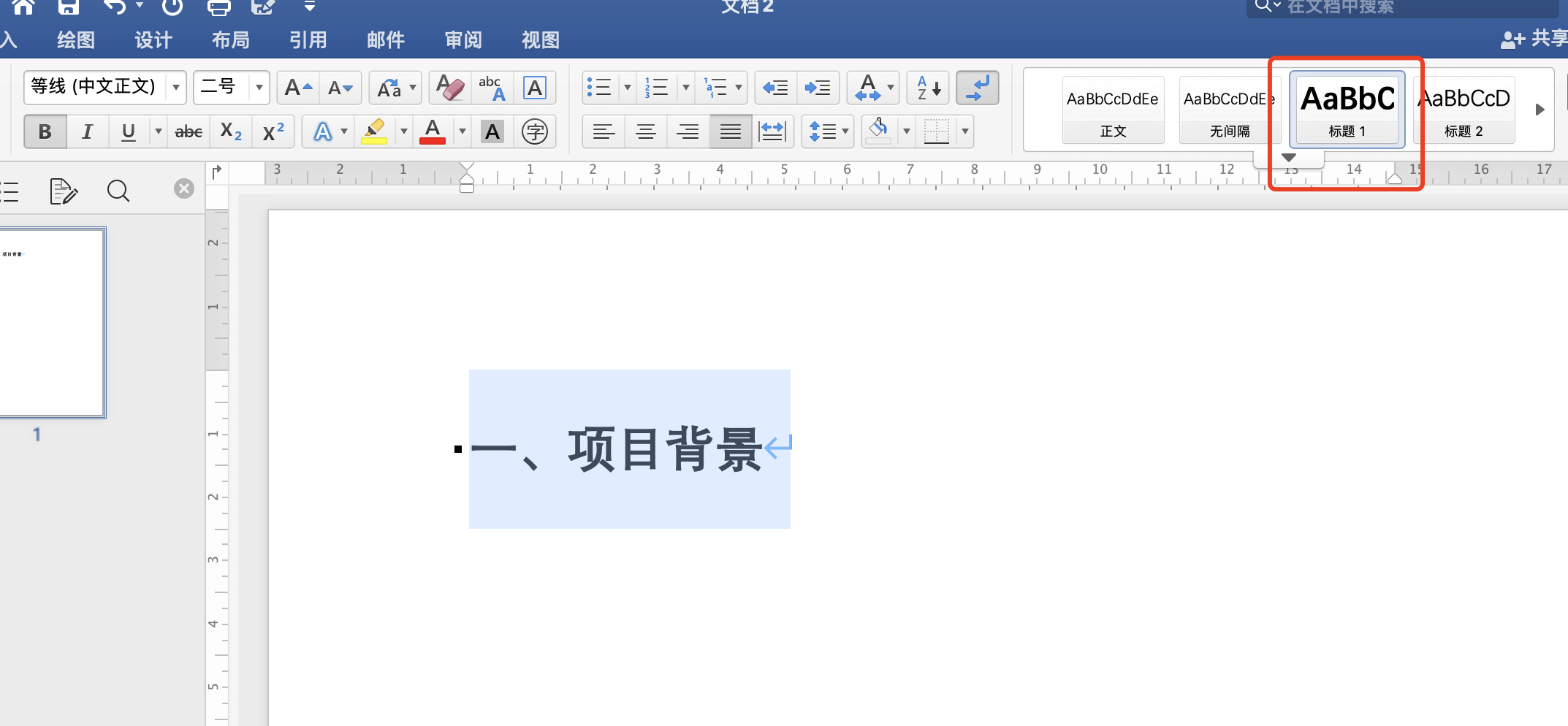This screenshot has height=726, width=1568.
Task: Apply superscript formatting
Action: 273,132
